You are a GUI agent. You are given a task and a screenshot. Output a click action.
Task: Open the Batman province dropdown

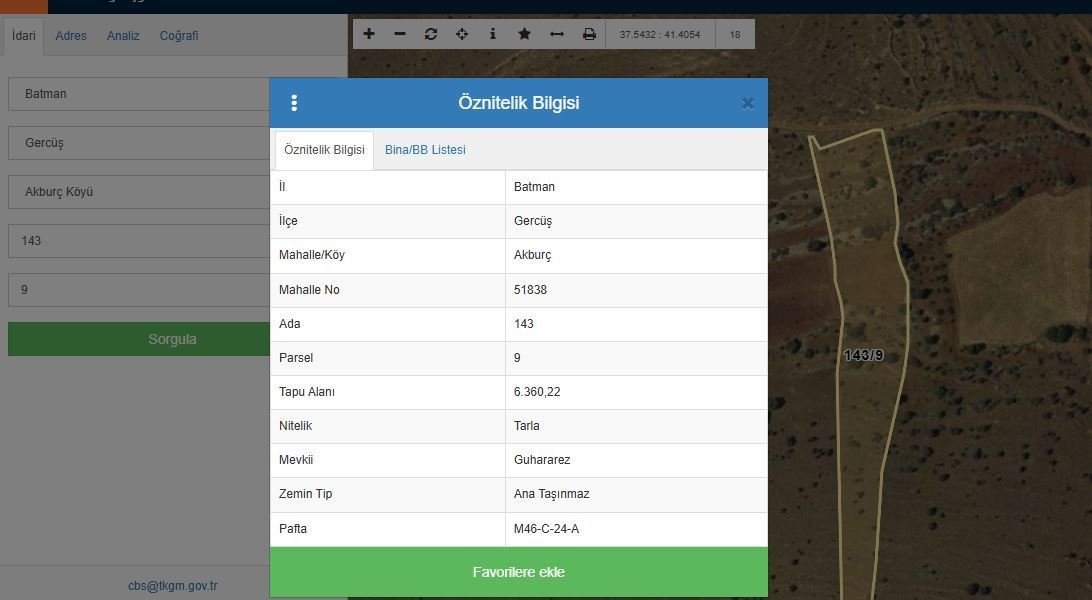tap(140, 94)
